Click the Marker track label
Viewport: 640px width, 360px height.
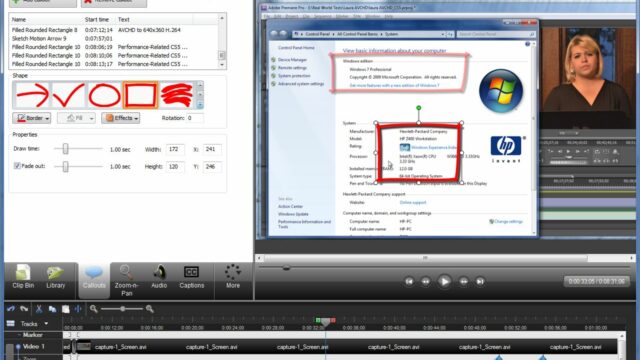click(33, 335)
